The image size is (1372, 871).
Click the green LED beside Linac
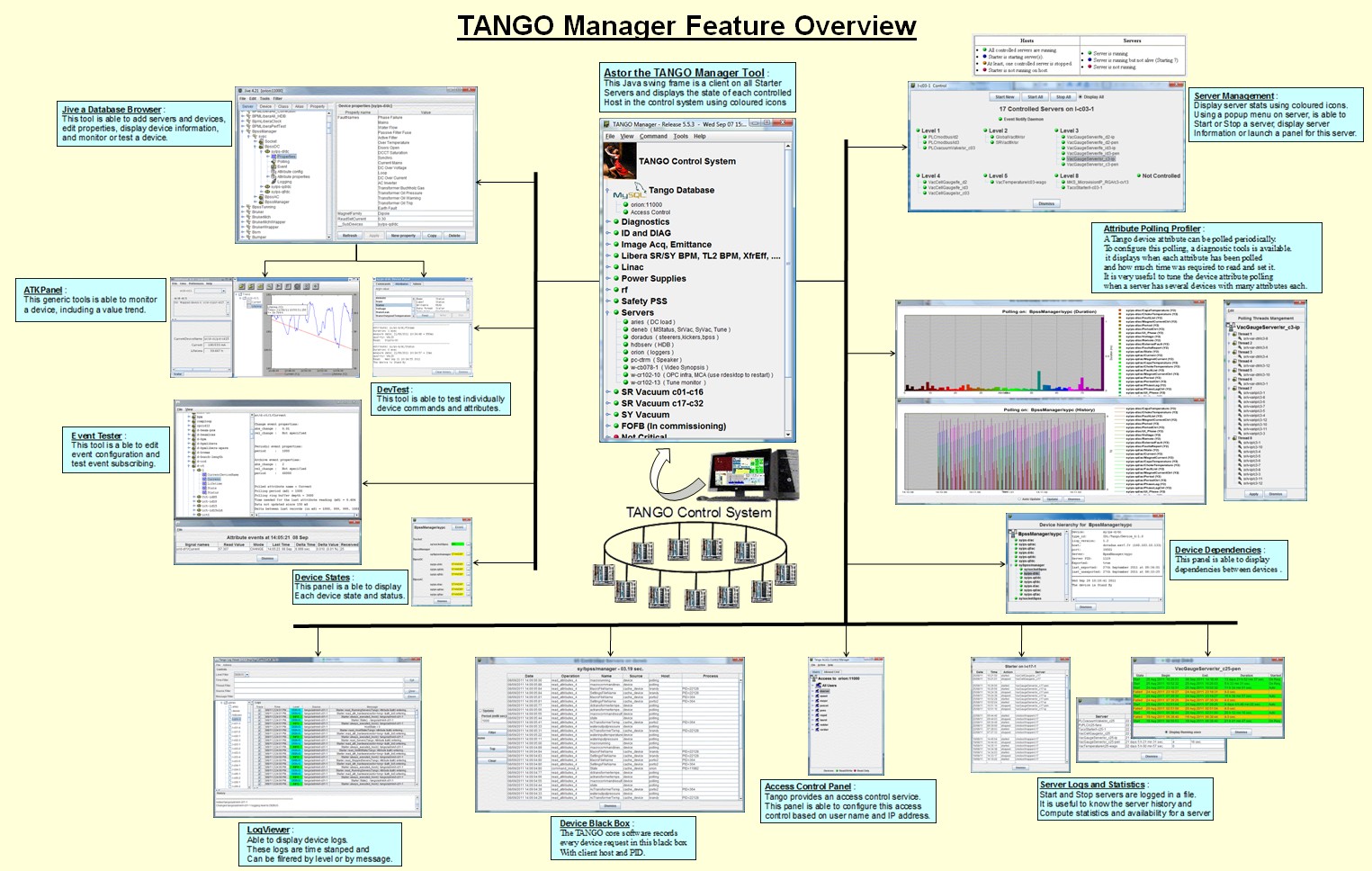coord(616,267)
